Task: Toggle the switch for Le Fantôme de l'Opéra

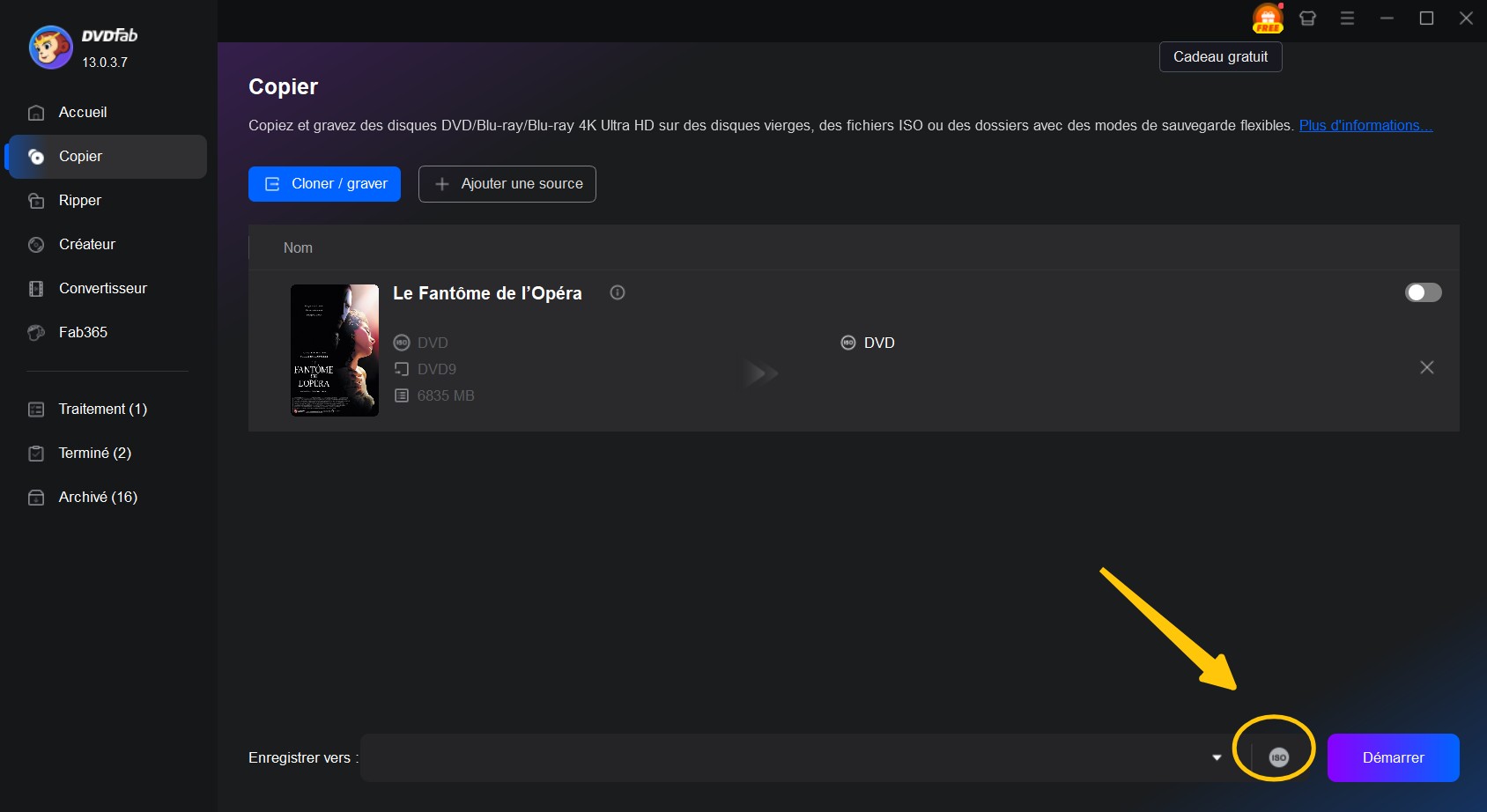Action: point(1424,292)
